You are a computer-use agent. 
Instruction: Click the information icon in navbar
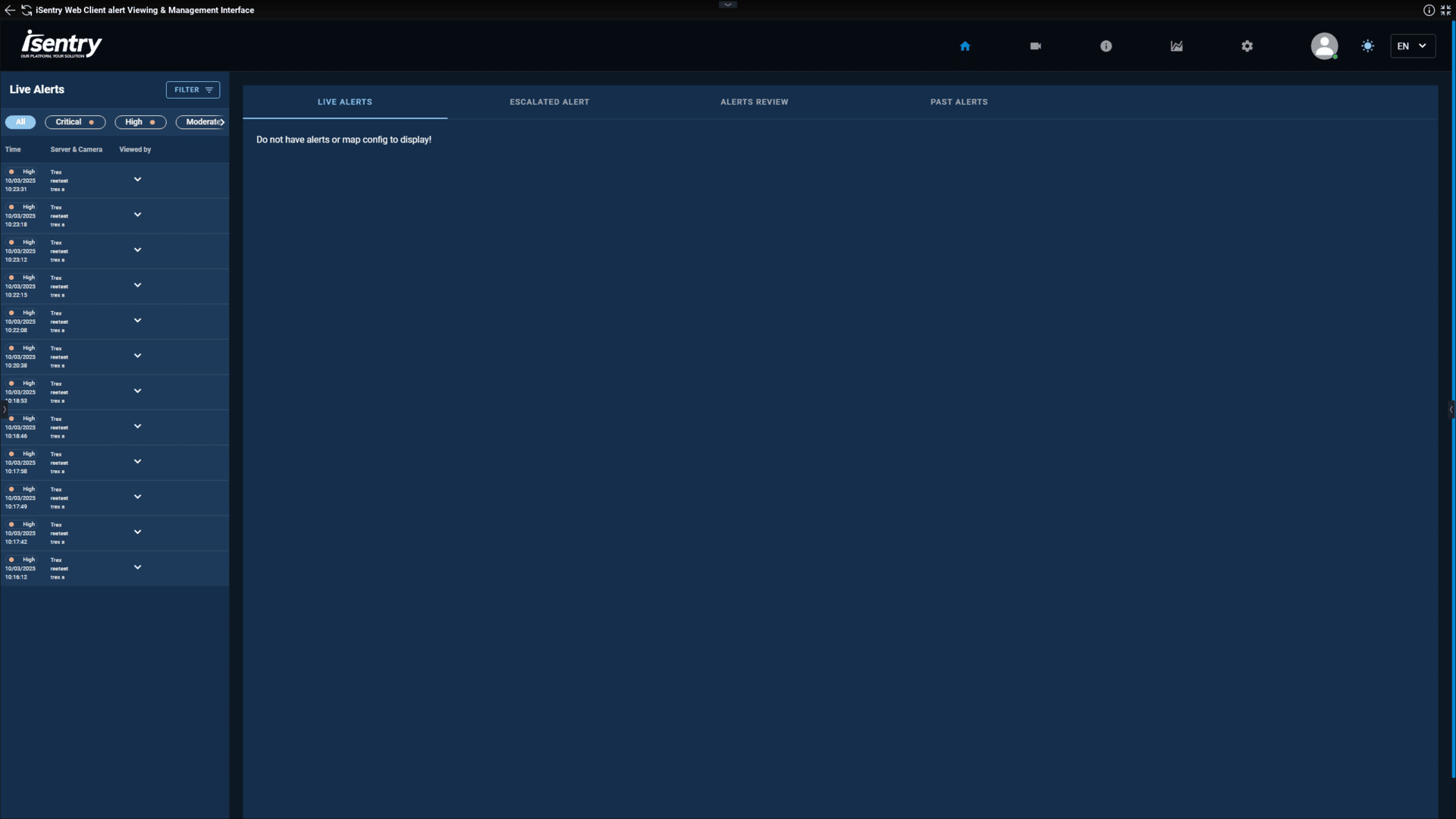1106,46
